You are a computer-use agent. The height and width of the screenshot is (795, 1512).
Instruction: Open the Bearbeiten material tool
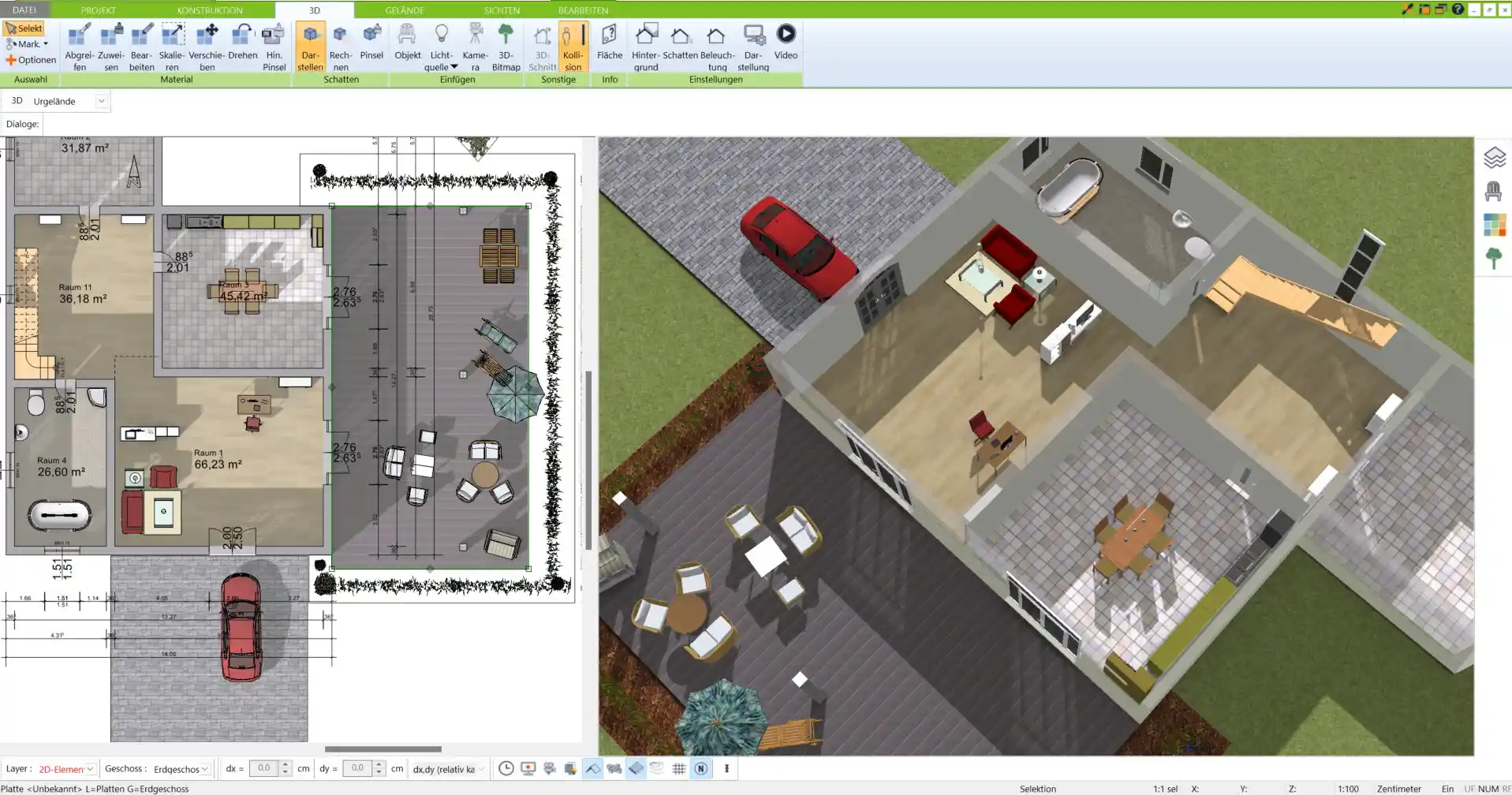[142, 47]
